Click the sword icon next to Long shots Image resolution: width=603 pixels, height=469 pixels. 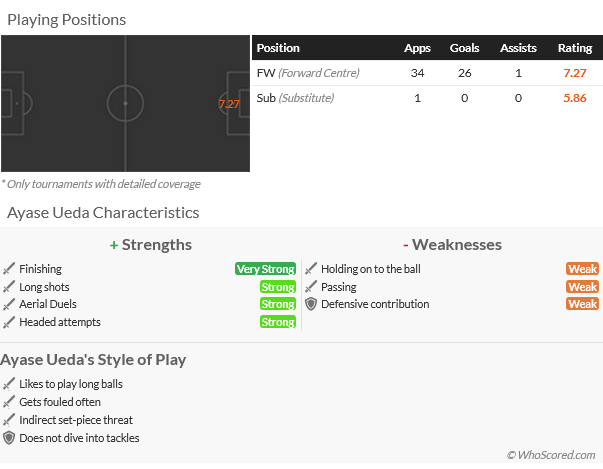[x=9, y=287]
